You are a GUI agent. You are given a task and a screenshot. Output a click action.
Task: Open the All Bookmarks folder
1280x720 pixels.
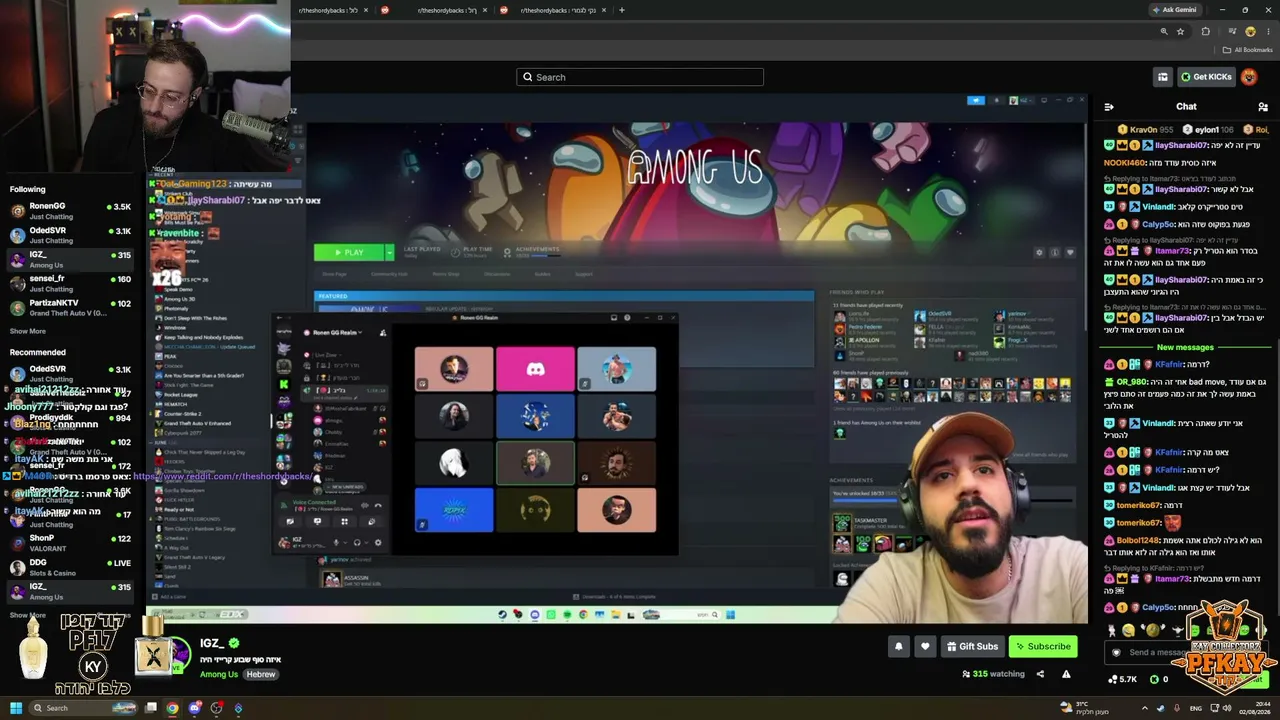[x=1247, y=50]
